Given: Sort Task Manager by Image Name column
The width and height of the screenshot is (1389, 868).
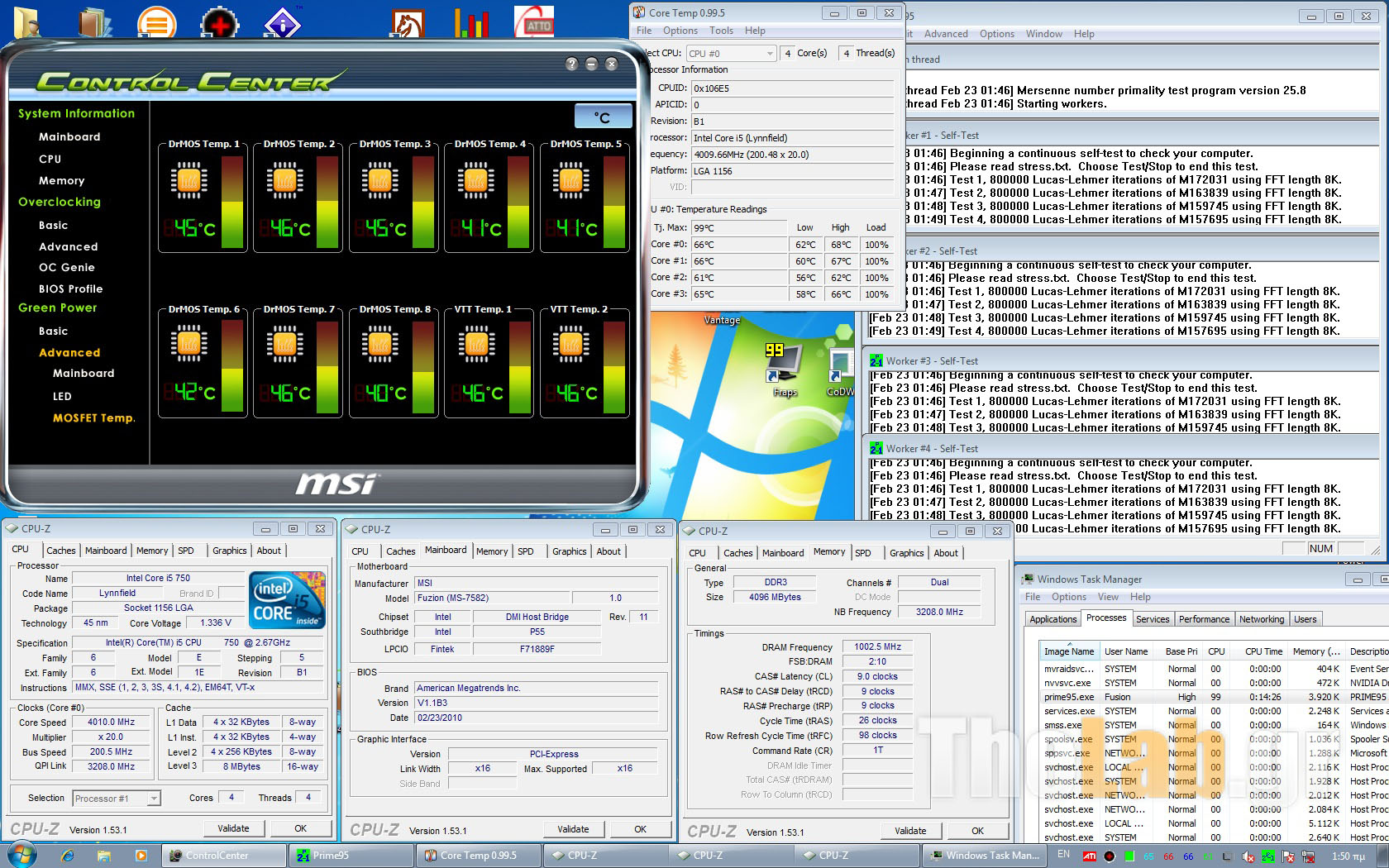Looking at the screenshot, I should (1069, 651).
